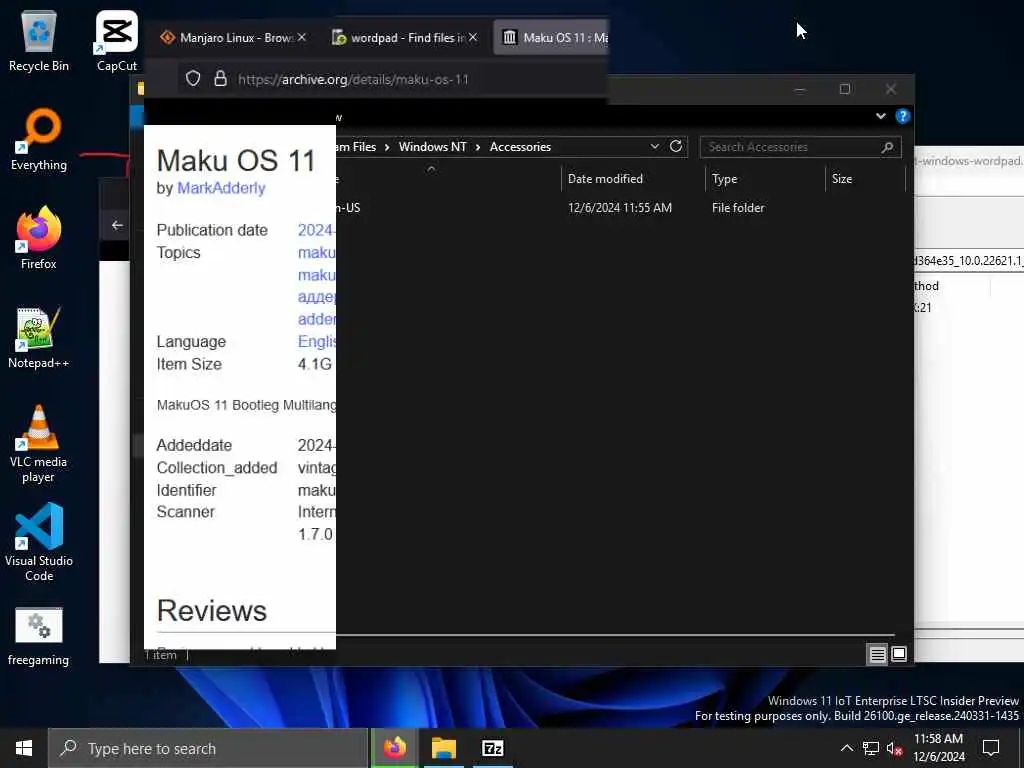Launch Firefox from the desktop shortcut
Screen dimensions: 1024x768
(39, 238)
